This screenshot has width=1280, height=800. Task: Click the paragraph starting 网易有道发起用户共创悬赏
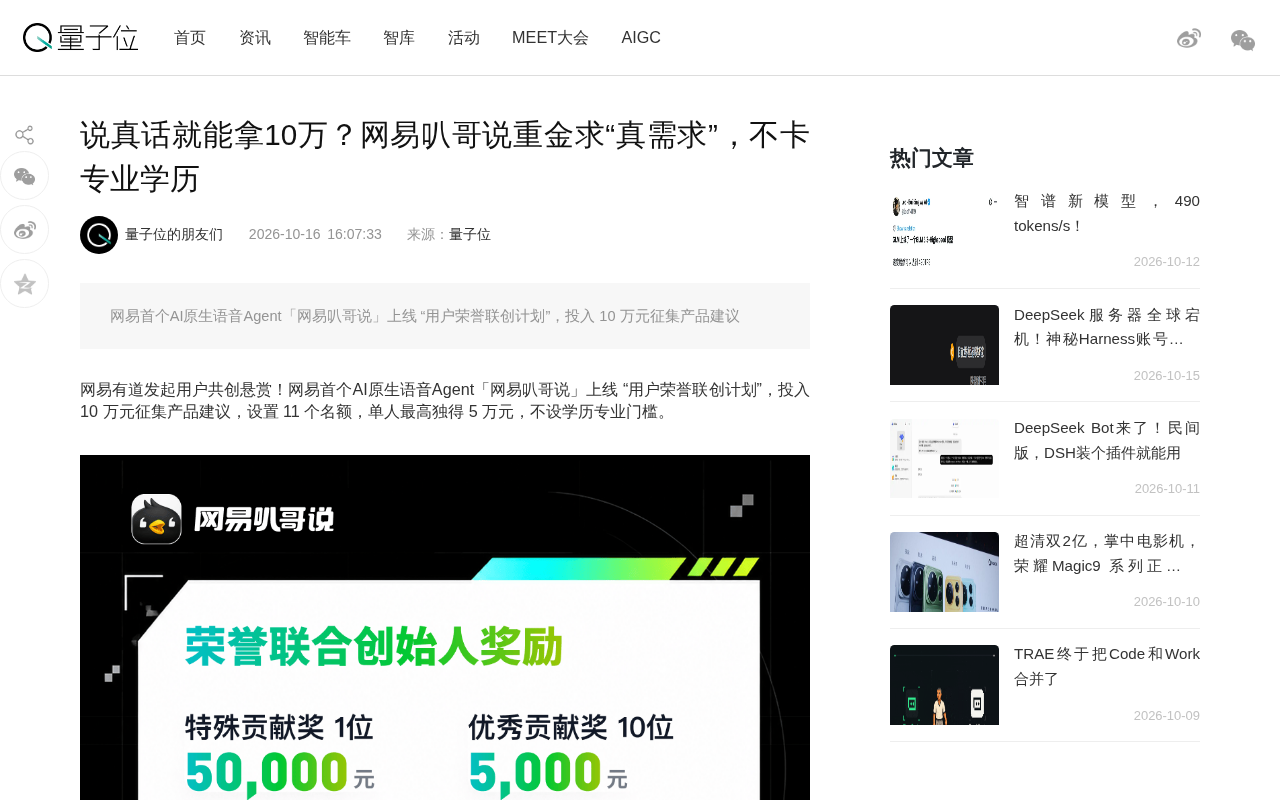445,401
